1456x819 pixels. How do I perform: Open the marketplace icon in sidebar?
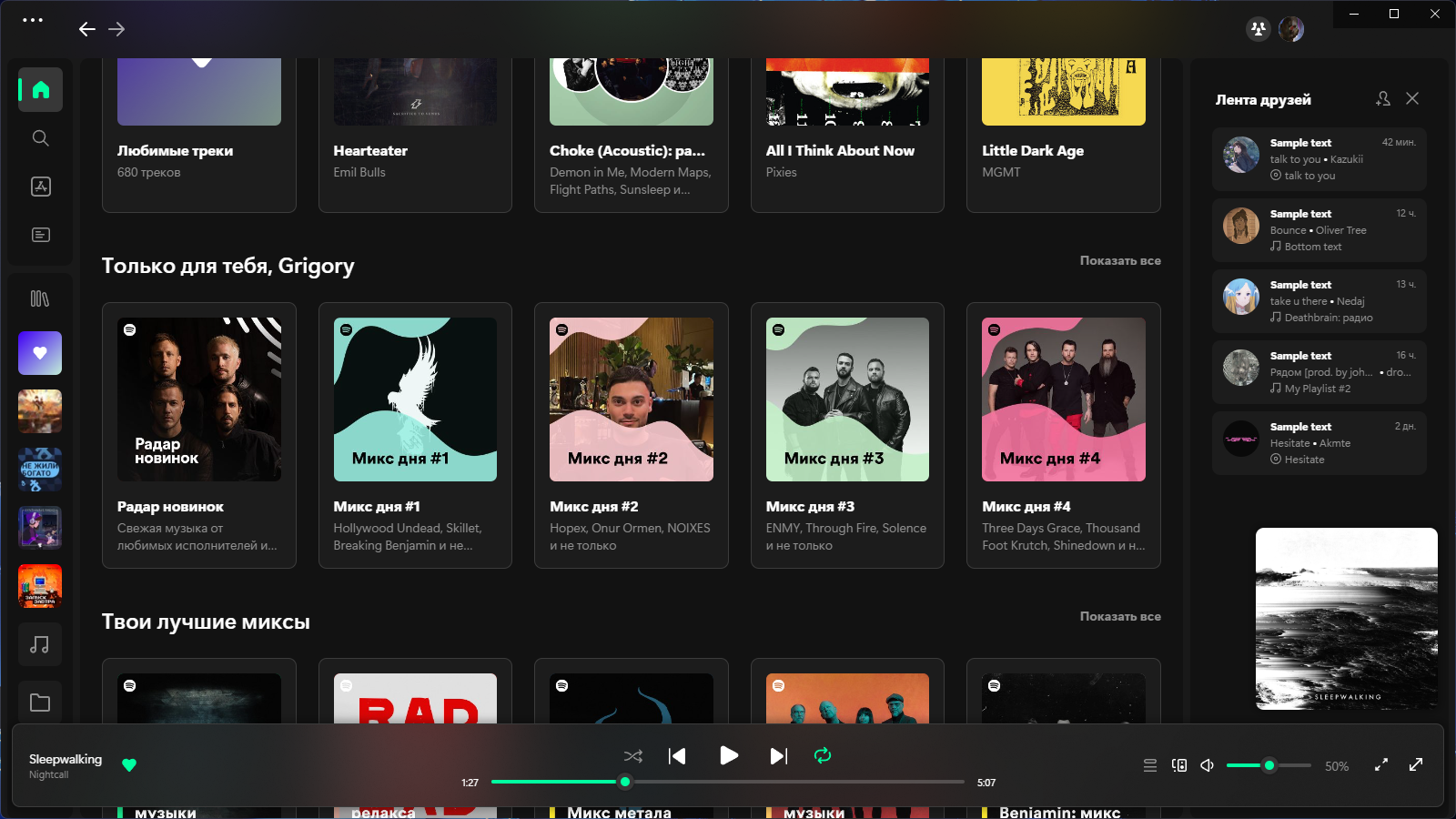click(40, 187)
